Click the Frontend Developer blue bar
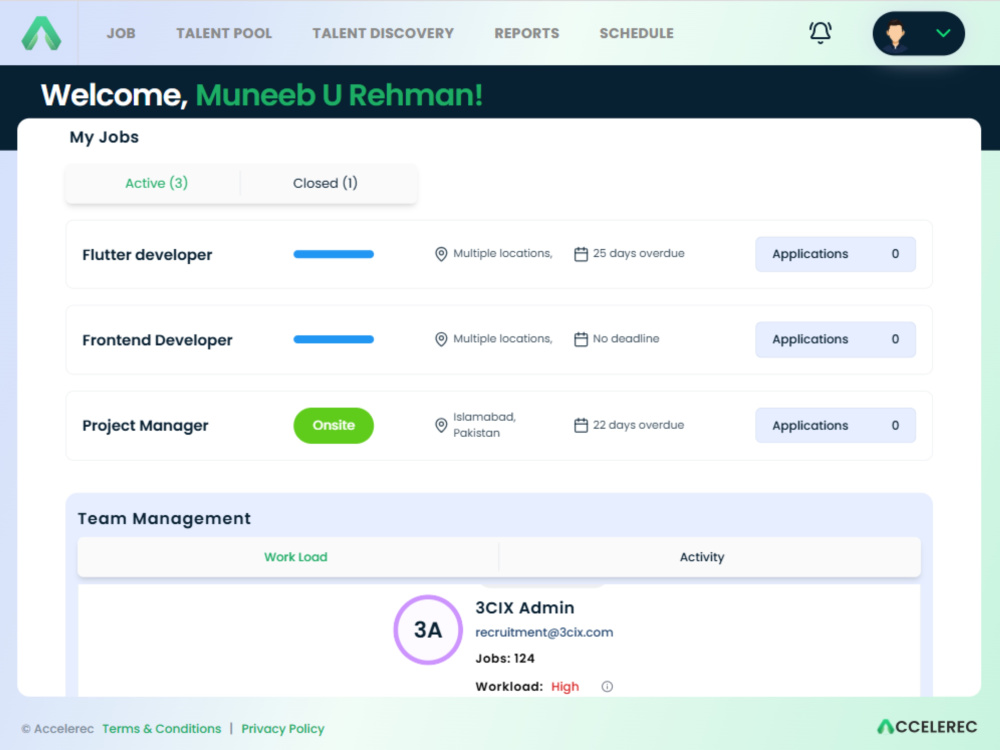 click(334, 339)
